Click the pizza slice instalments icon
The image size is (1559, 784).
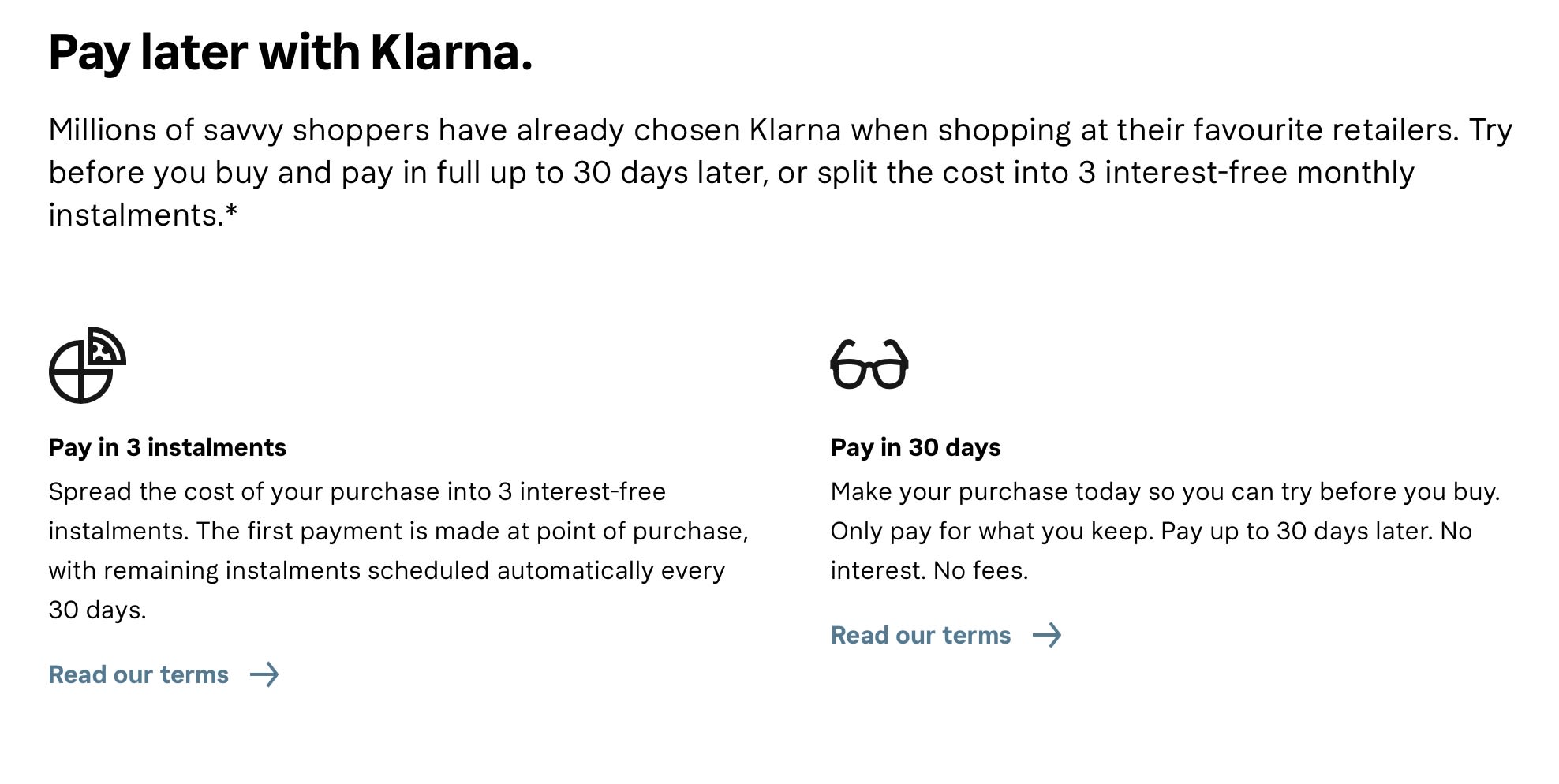pos(87,364)
